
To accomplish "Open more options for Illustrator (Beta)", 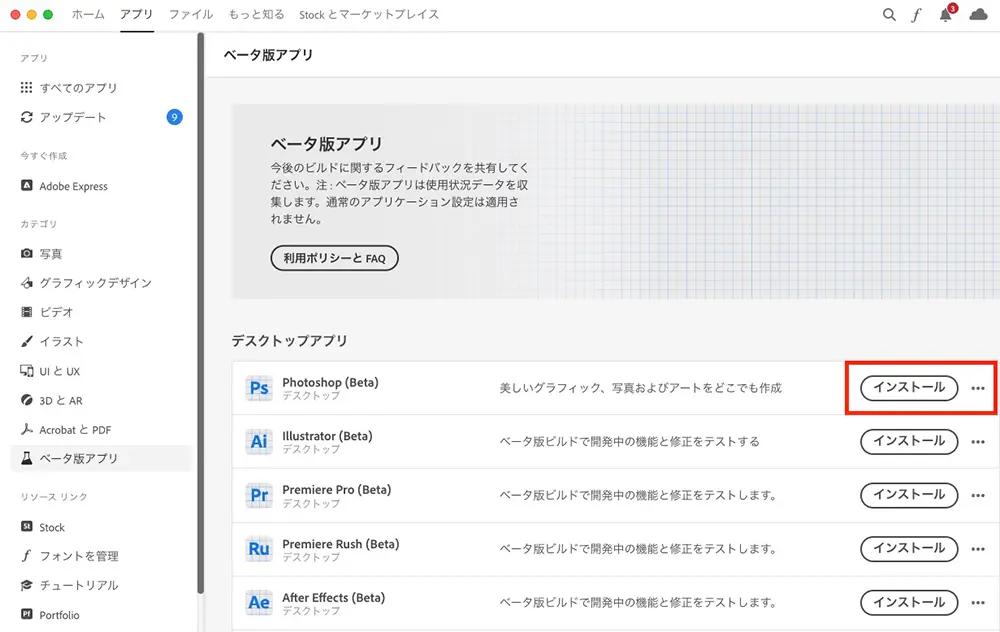I will [x=978, y=441].
